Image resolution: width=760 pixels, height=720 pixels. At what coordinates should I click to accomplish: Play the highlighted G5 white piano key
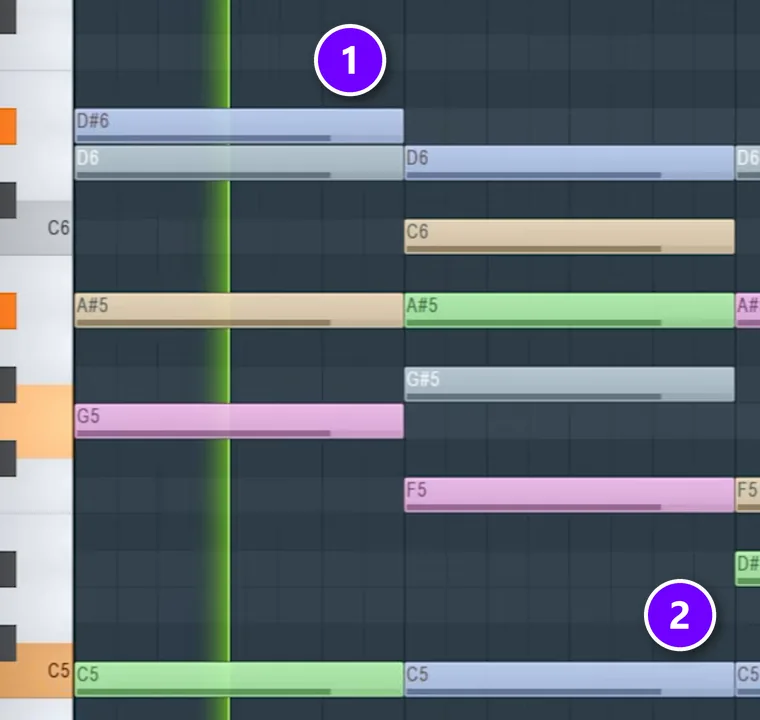coord(44,422)
